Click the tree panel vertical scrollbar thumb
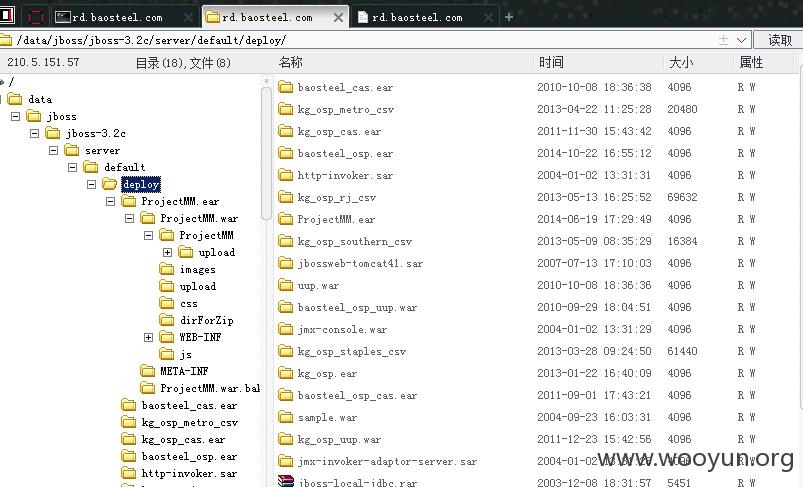This screenshot has height=487, width=803. tap(266, 153)
